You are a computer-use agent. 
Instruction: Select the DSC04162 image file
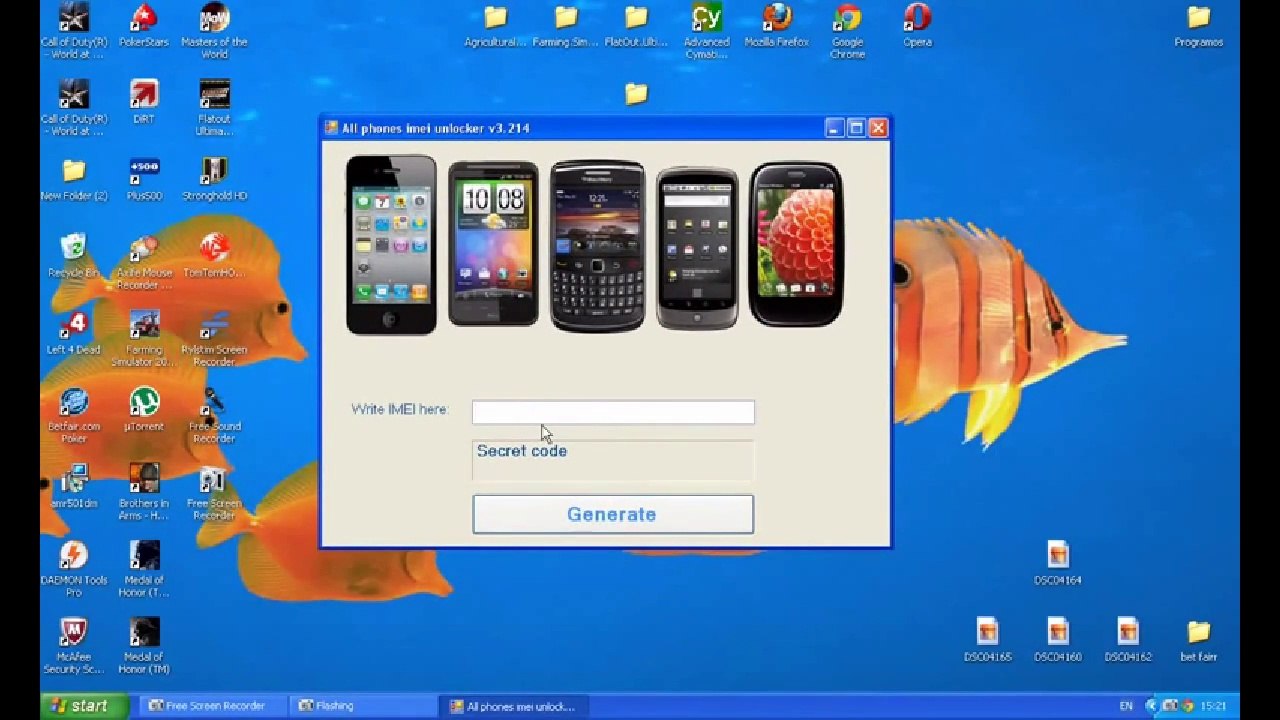click(1128, 640)
